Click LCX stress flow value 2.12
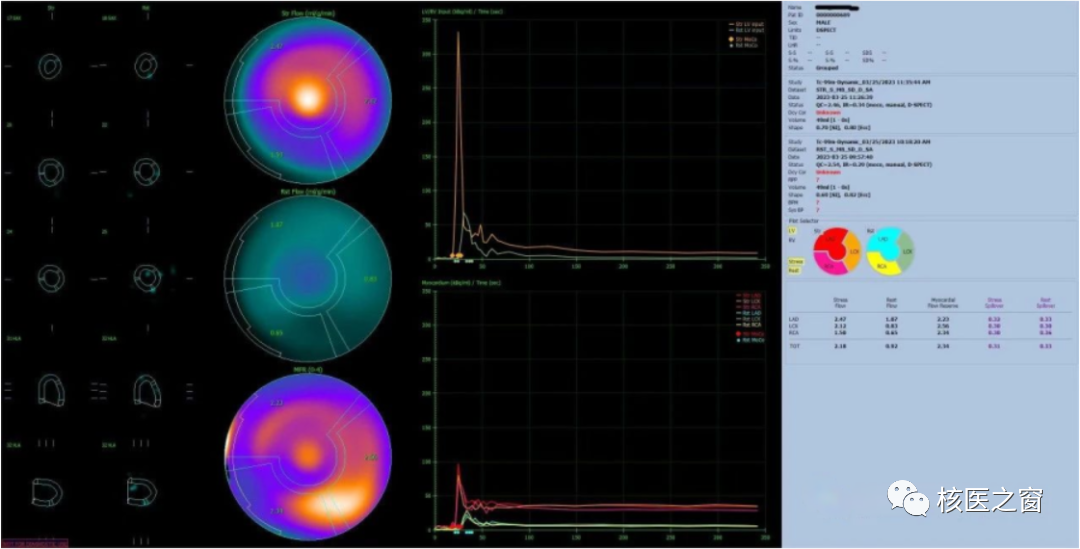1080x549 pixels. click(840, 326)
